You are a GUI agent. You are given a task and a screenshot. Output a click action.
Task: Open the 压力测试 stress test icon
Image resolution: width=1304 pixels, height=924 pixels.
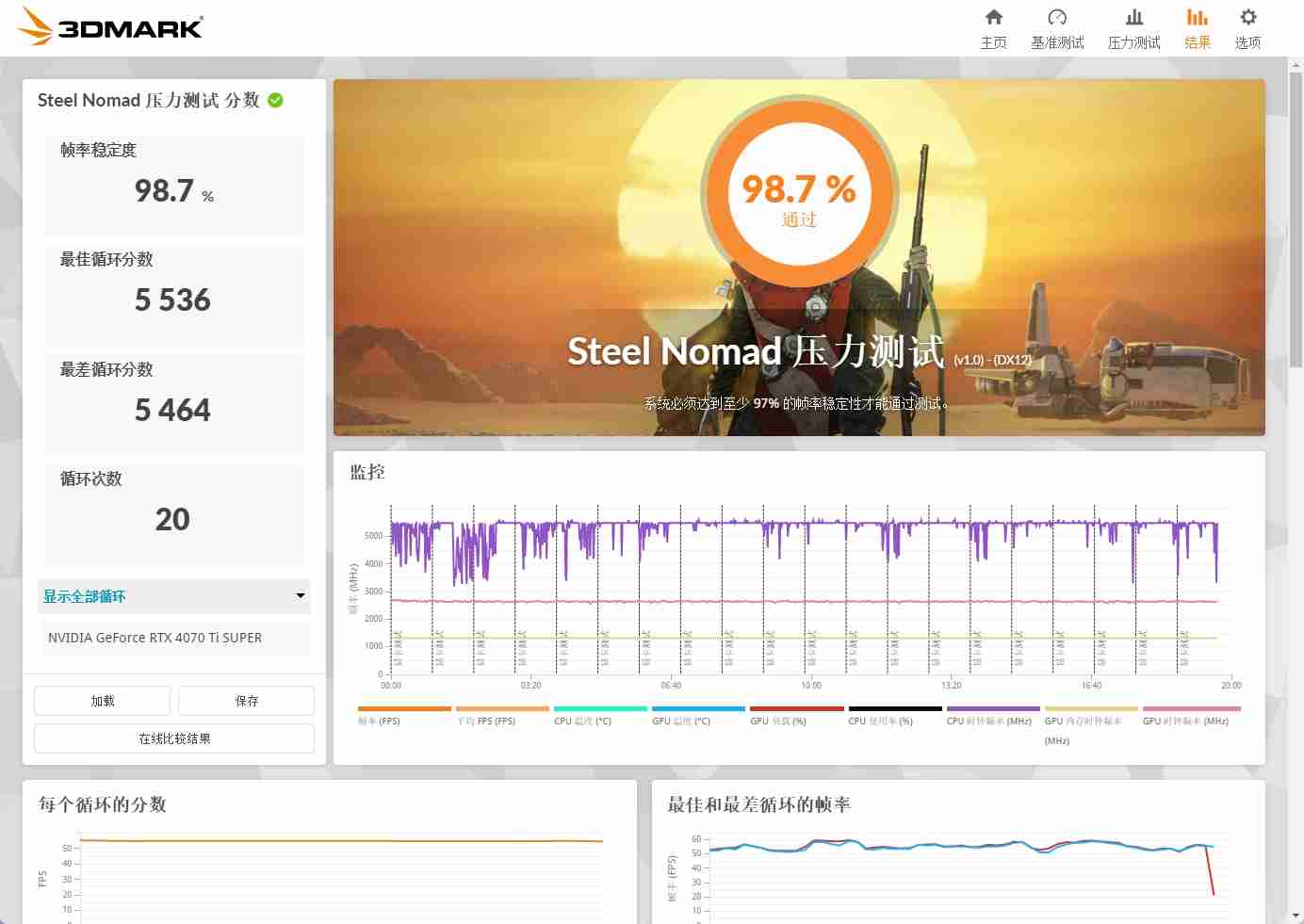1133,18
